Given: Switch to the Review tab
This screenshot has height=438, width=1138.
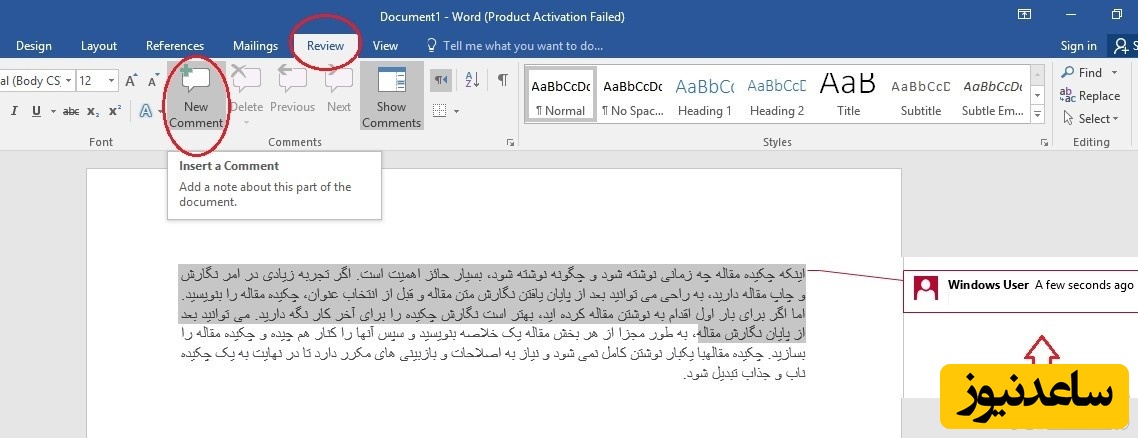Looking at the screenshot, I should click(325, 46).
